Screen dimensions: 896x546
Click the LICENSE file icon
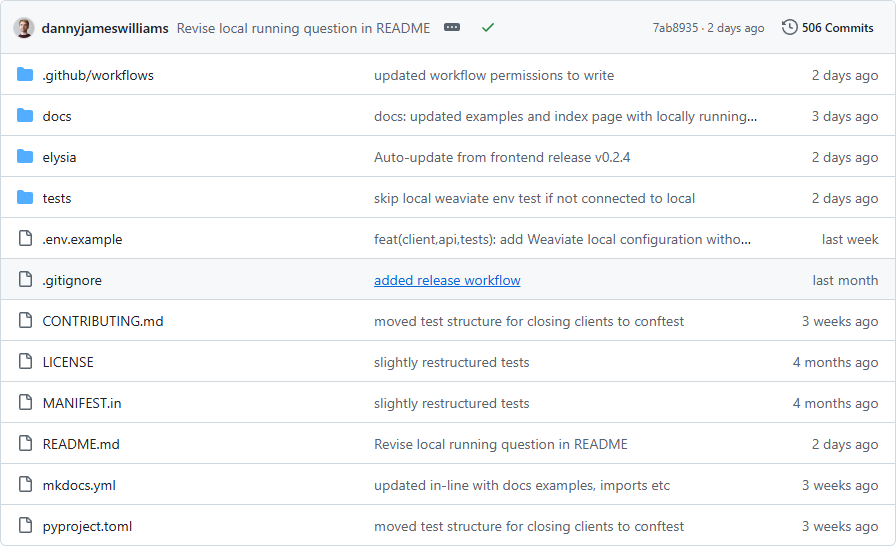click(x=25, y=362)
